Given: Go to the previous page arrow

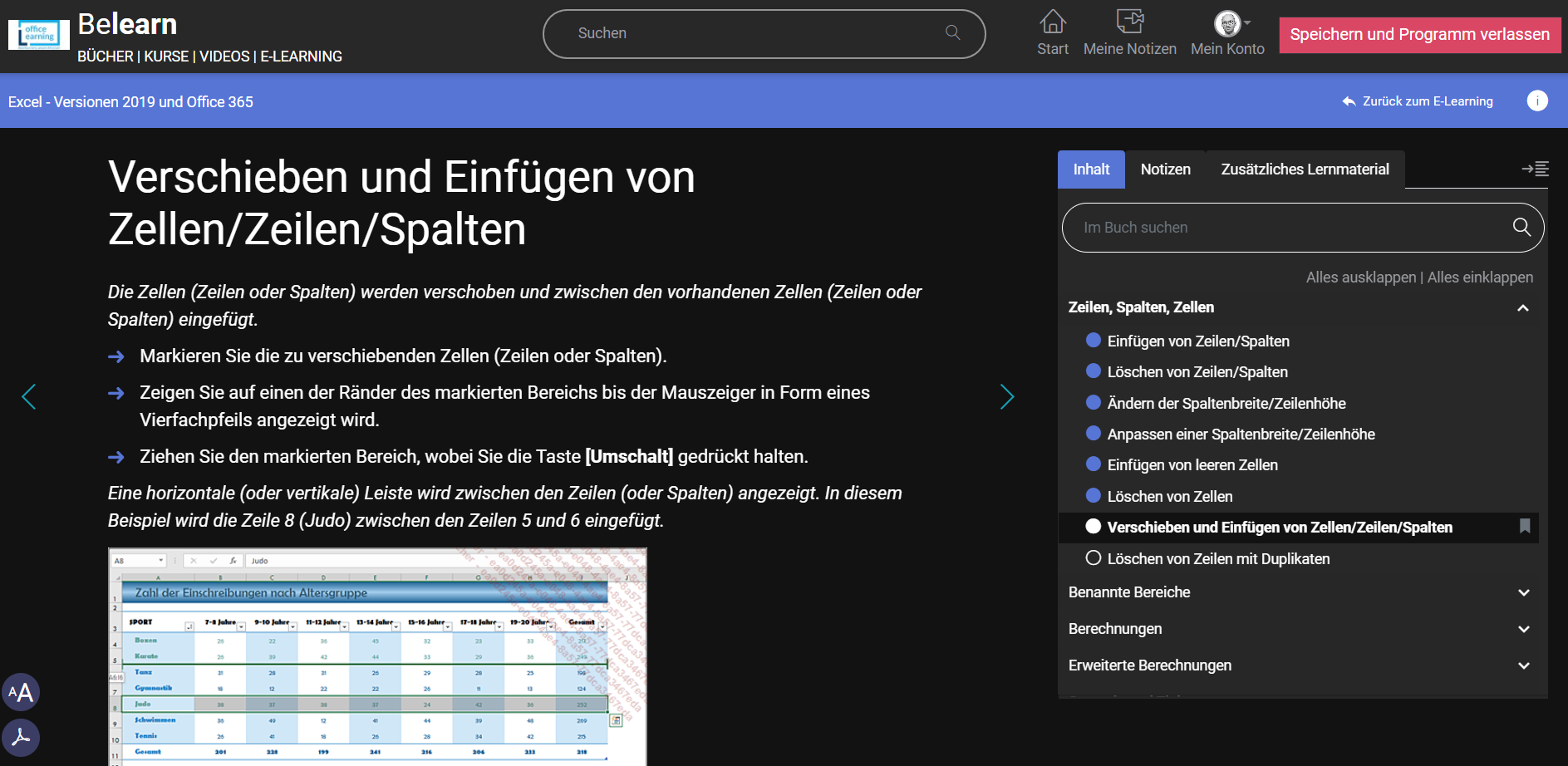Looking at the screenshot, I should pyautogui.click(x=29, y=397).
